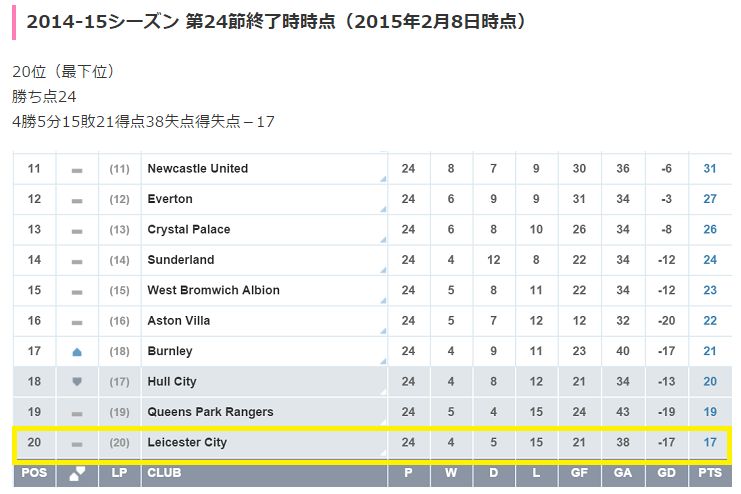Image resolution: width=741 pixels, height=494 pixels.
Task: Open the Leicester City club link
Action: (x=187, y=442)
